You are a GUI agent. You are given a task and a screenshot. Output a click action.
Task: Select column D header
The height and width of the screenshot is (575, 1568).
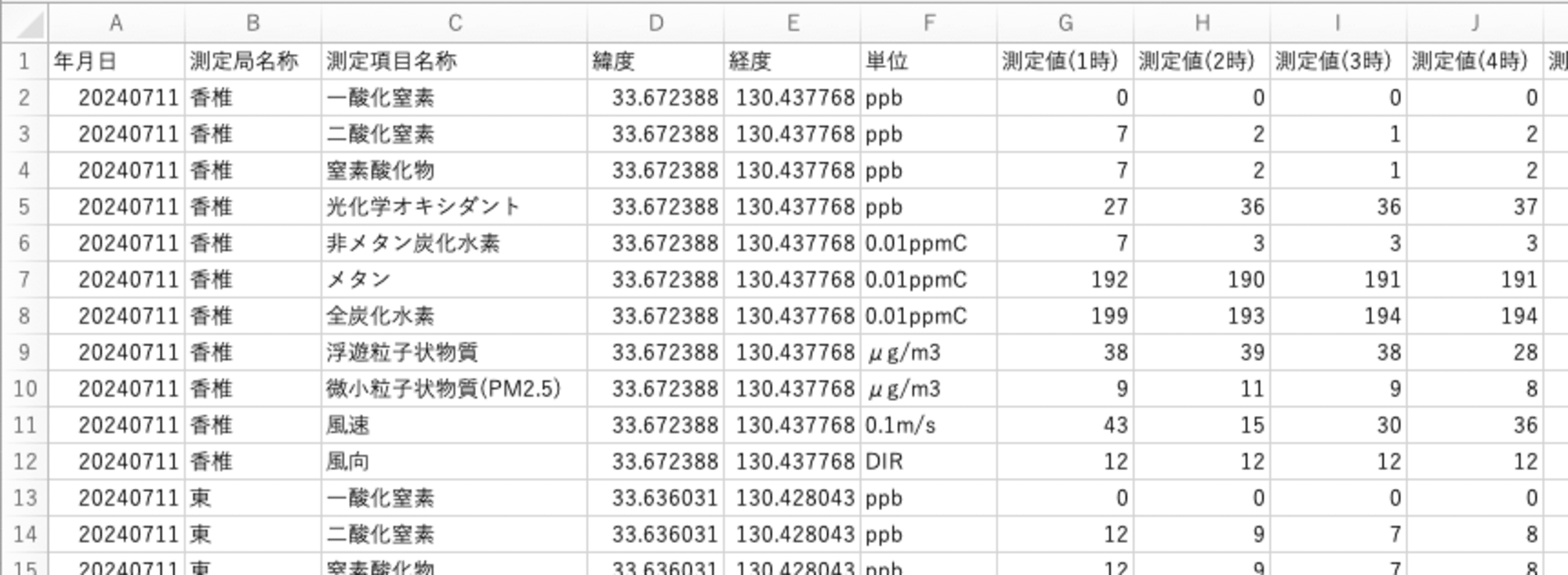[x=655, y=23]
